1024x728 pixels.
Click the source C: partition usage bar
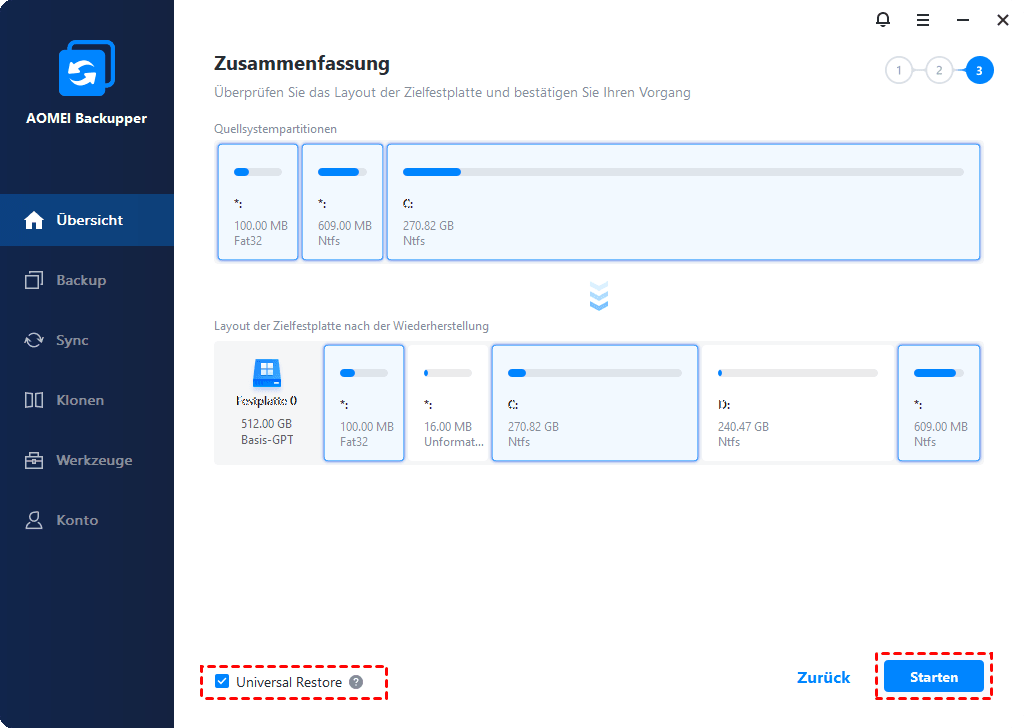pos(683,172)
